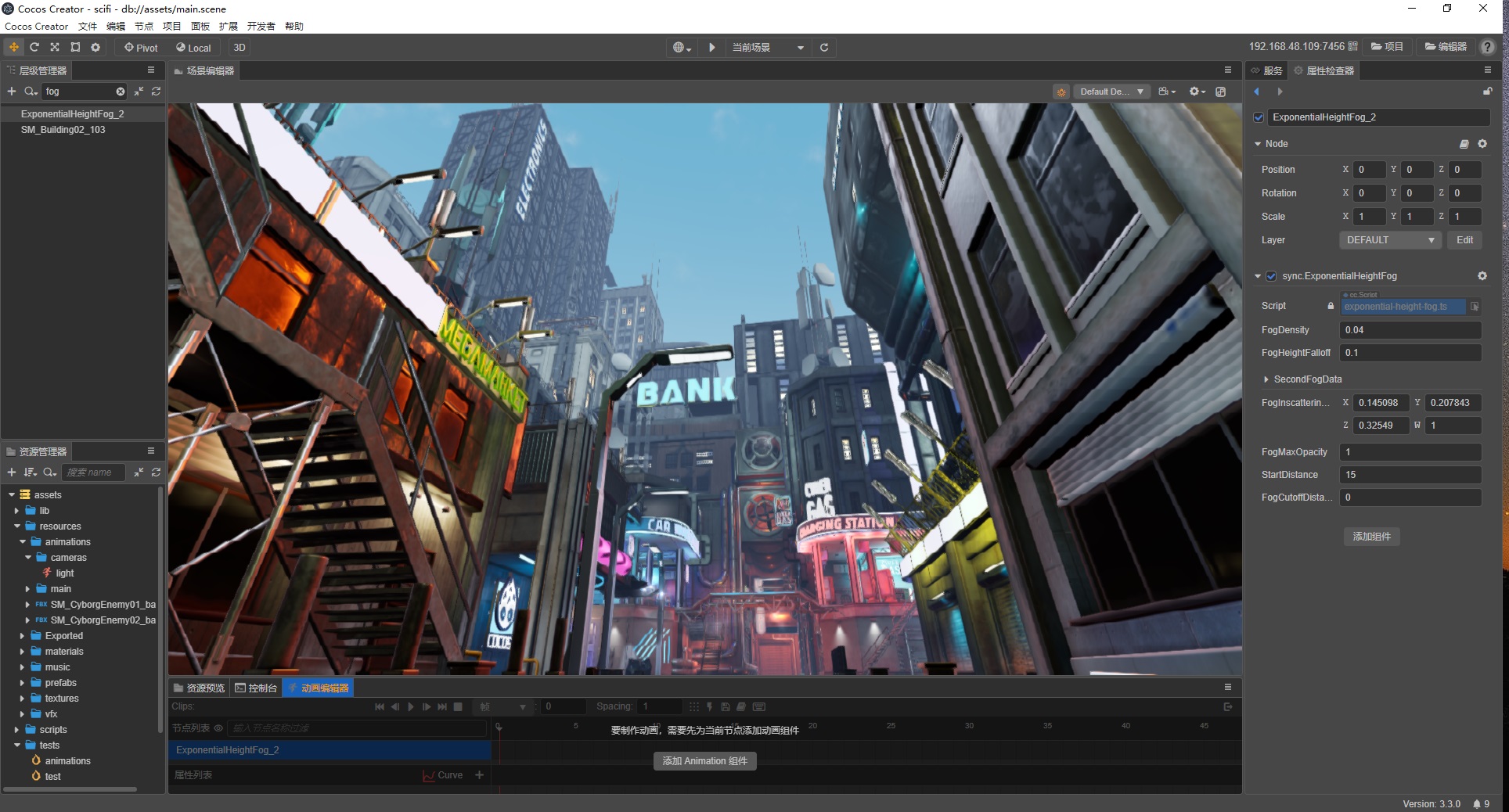Refresh the hierarchy panel

click(157, 92)
